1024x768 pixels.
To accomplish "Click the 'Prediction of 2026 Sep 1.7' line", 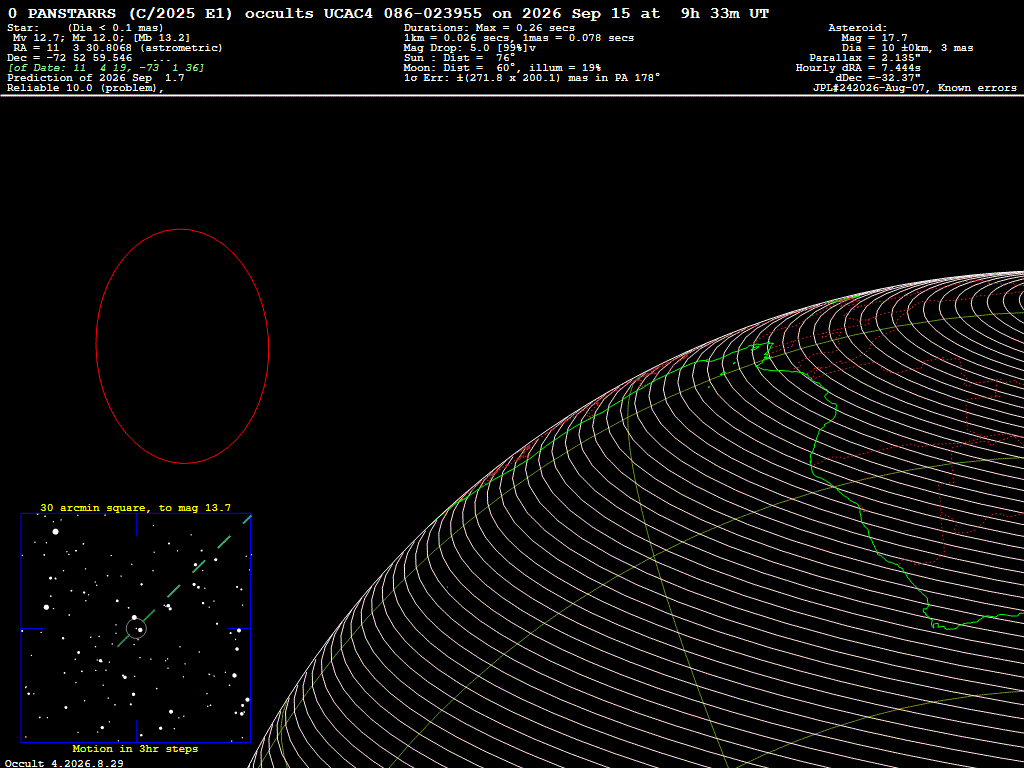I will (95, 78).
